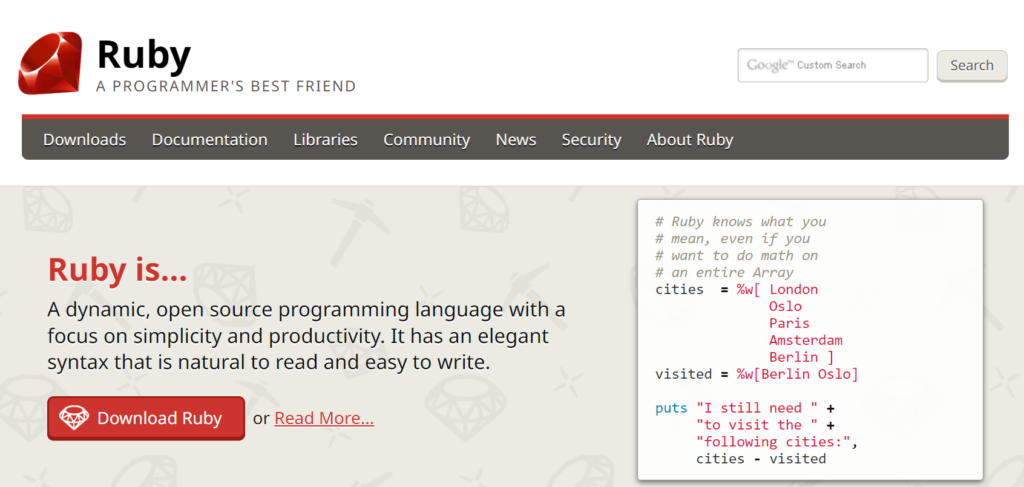Open the Documentation page
This screenshot has height=487, width=1024.
tap(210, 140)
